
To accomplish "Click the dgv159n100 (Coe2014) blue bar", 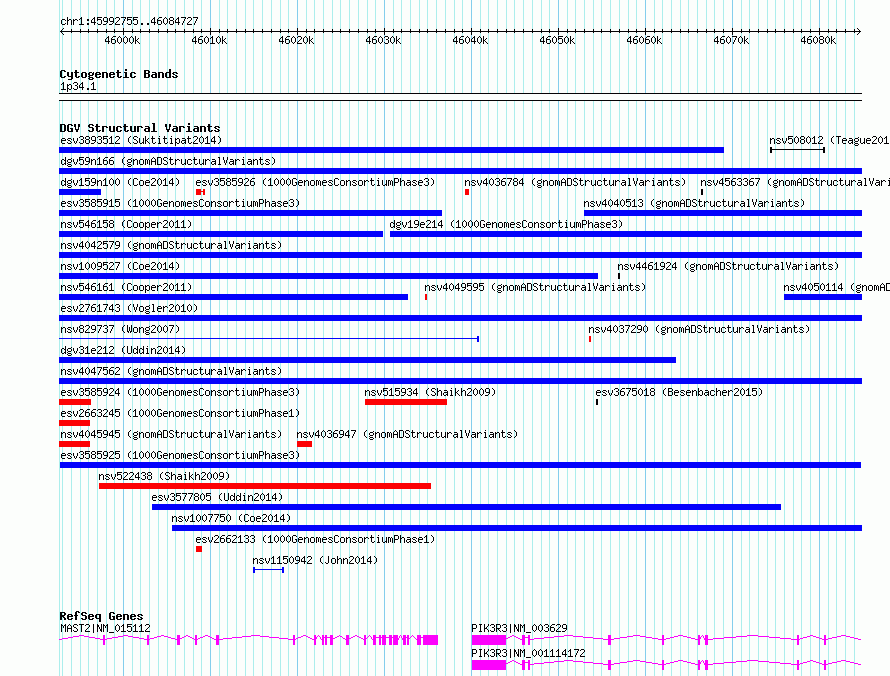I will point(80,192).
